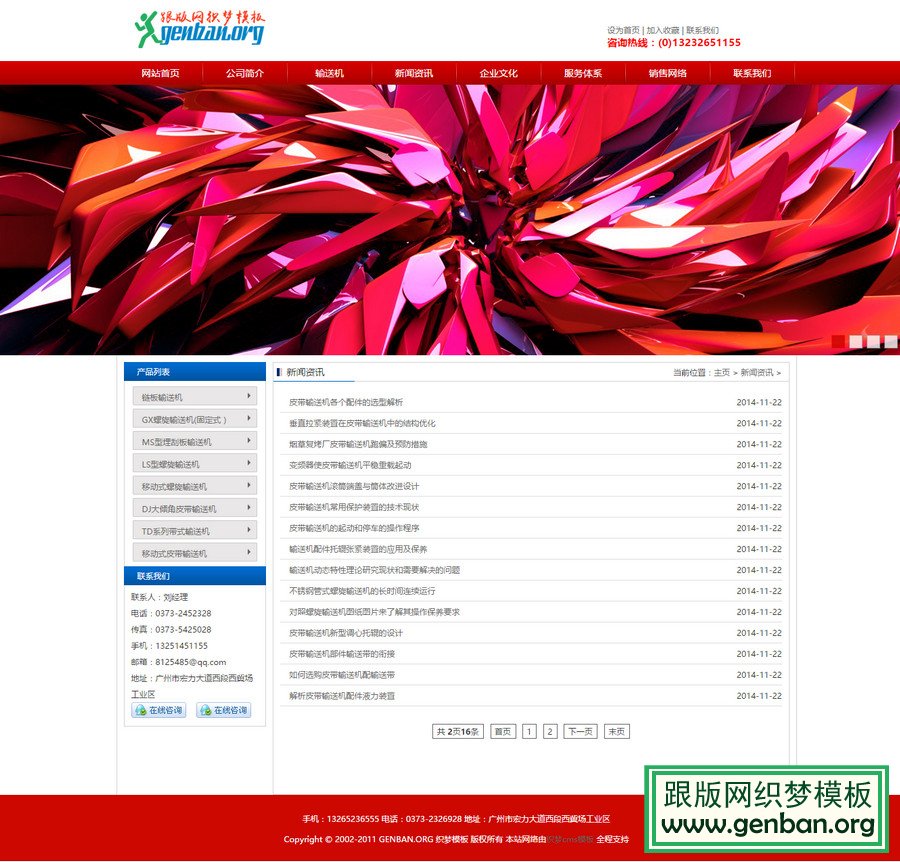This screenshot has width=900, height=862.
Task: Go to 企业文化 in navigation bar
Action: pos(498,73)
